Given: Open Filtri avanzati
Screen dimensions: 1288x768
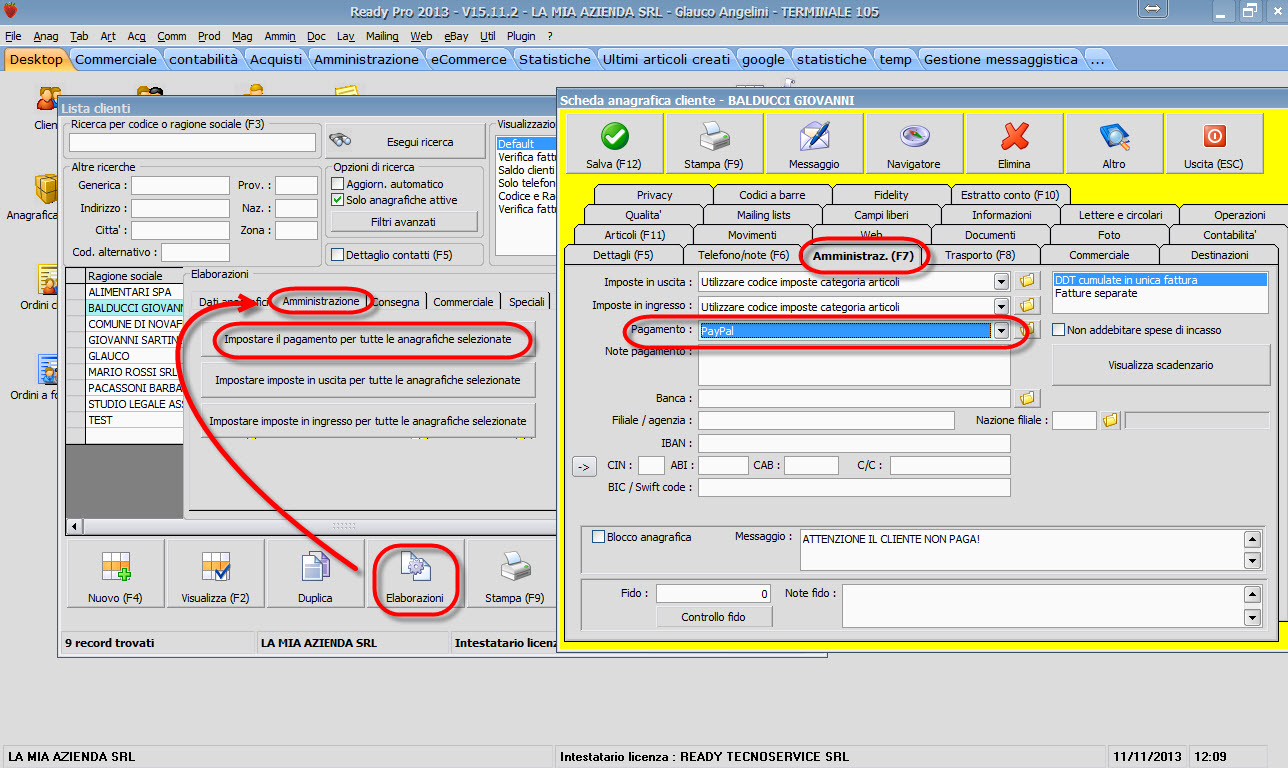Looking at the screenshot, I should (404, 221).
